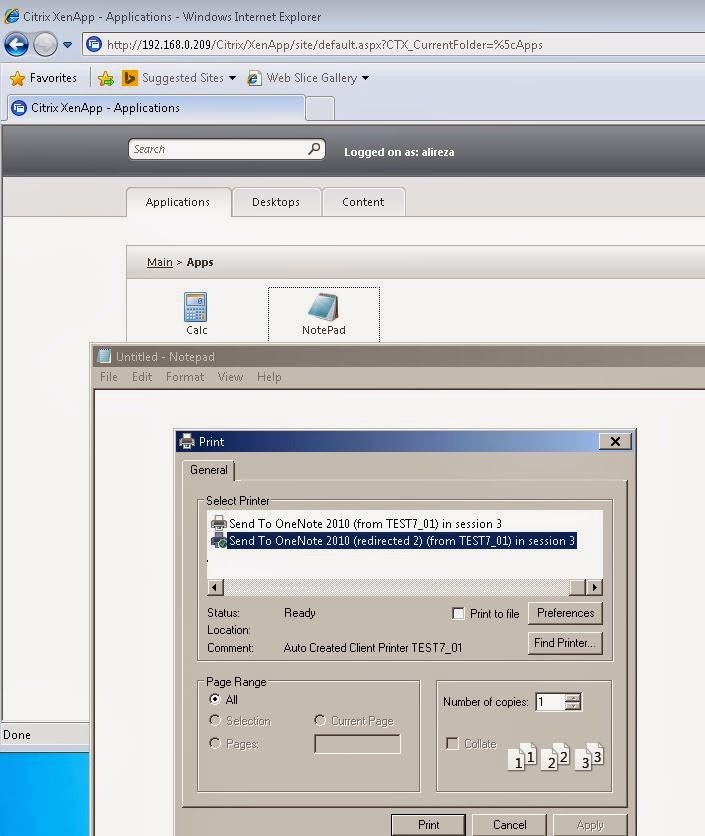Image resolution: width=705 pixels, height=836 pixels.
Task: Select the Pages radio button
Action: point(215,743)
